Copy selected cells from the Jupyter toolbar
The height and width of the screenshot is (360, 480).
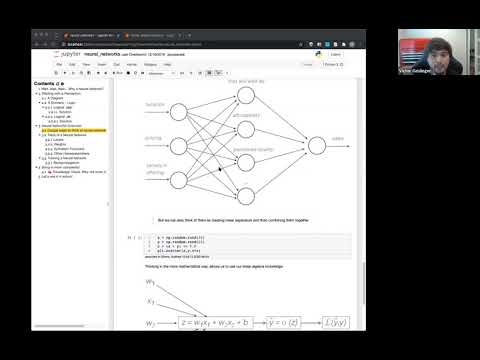tap(81, 73)
